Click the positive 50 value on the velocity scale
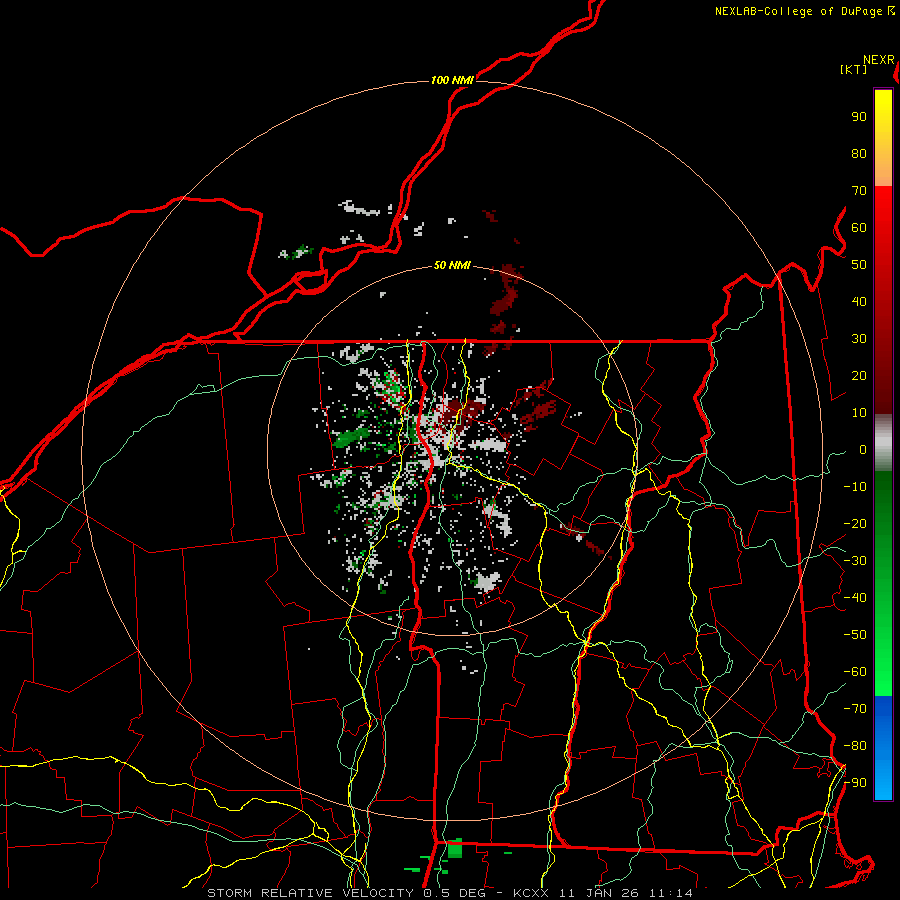 859,265
